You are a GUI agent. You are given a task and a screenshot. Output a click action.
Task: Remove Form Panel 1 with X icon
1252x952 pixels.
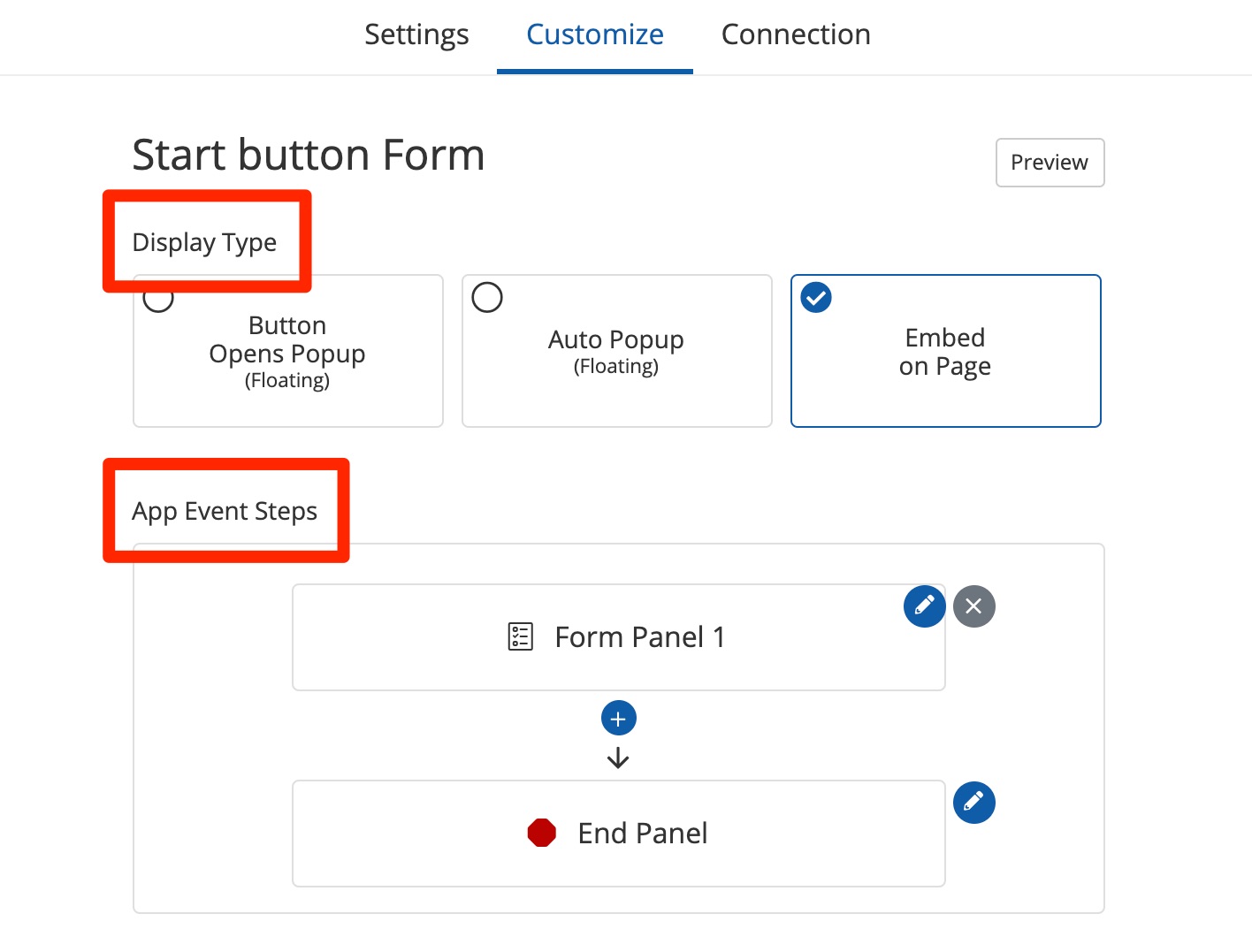click(973, 606)
